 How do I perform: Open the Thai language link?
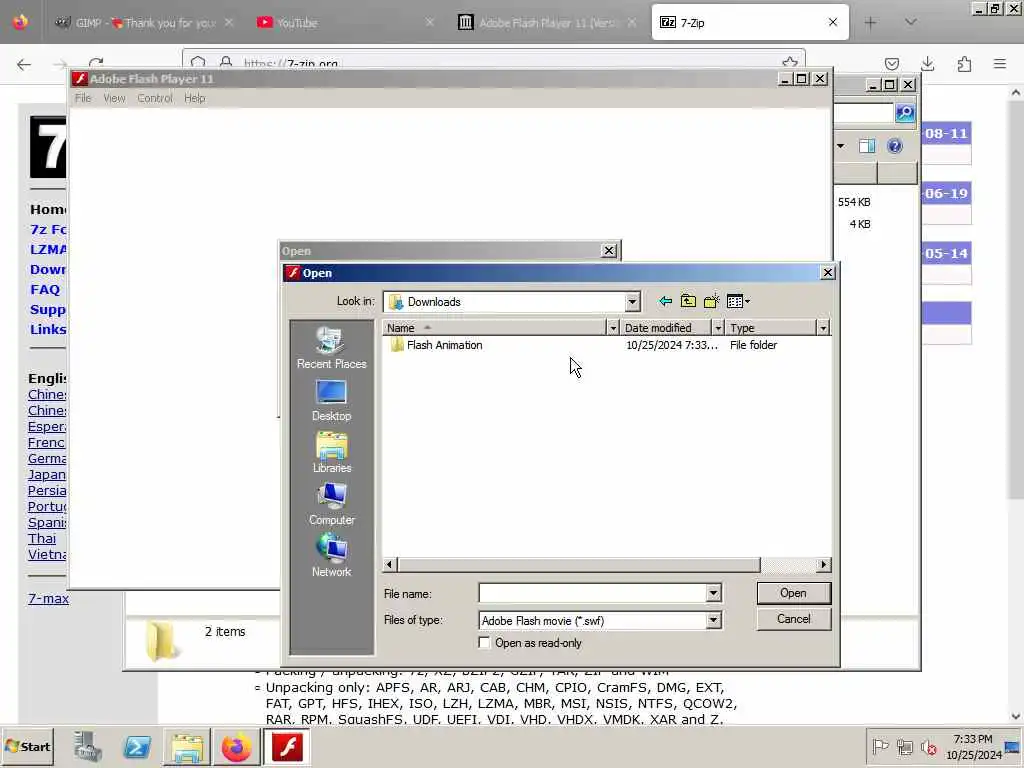[42, 538]
